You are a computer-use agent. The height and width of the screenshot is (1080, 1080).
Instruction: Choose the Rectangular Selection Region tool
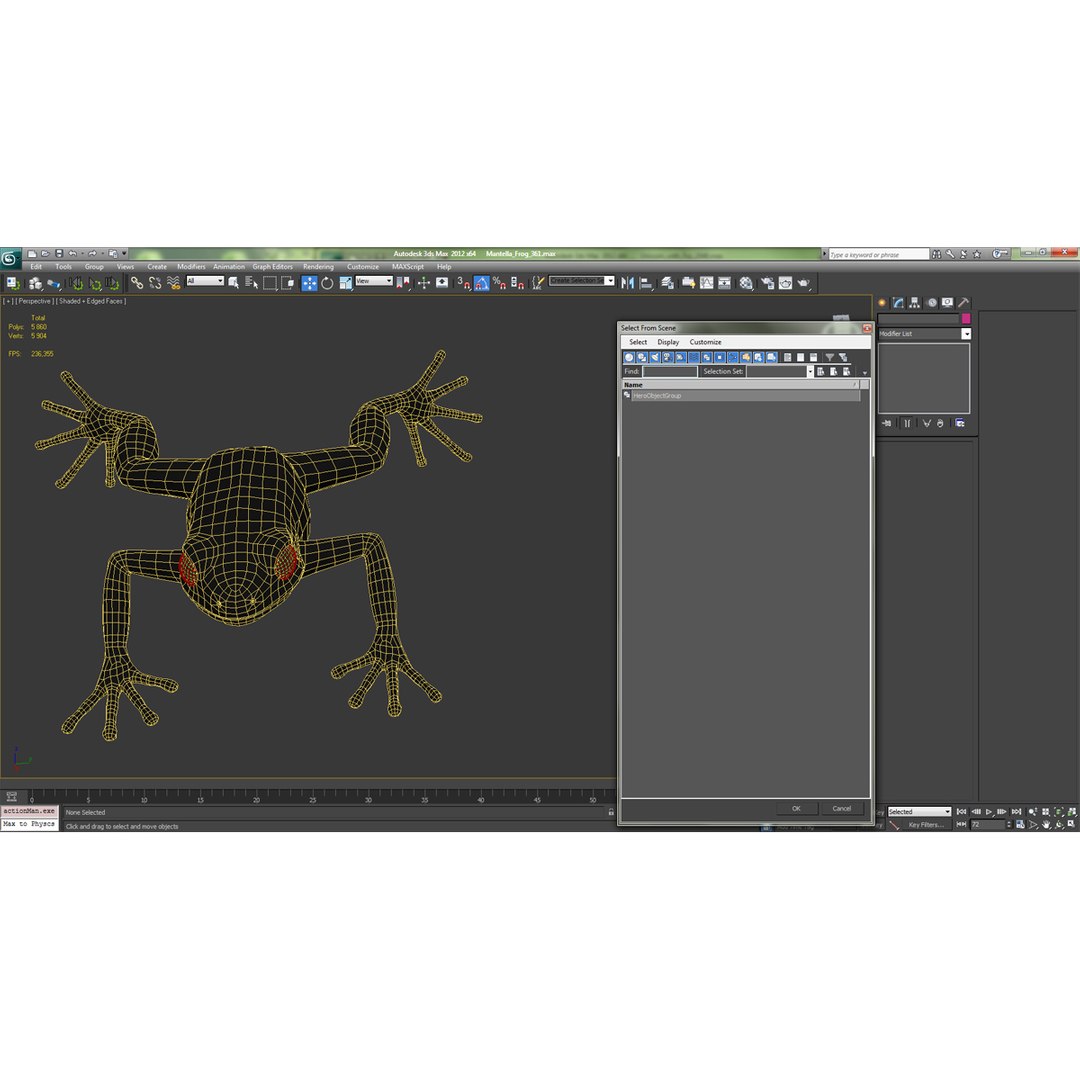[x=269, y=282]
